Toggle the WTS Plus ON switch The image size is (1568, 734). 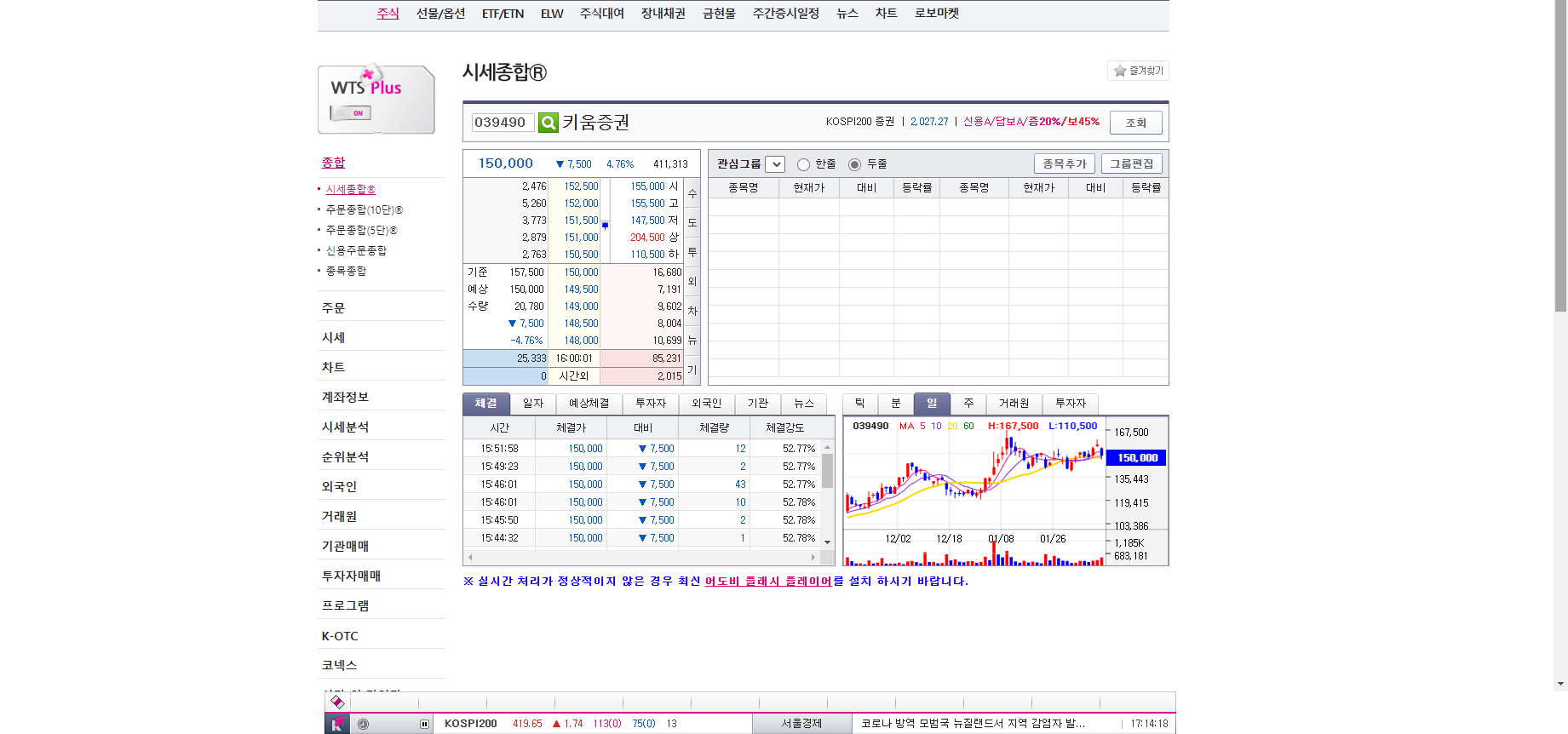pyautogui.click(x=351, y=113)
